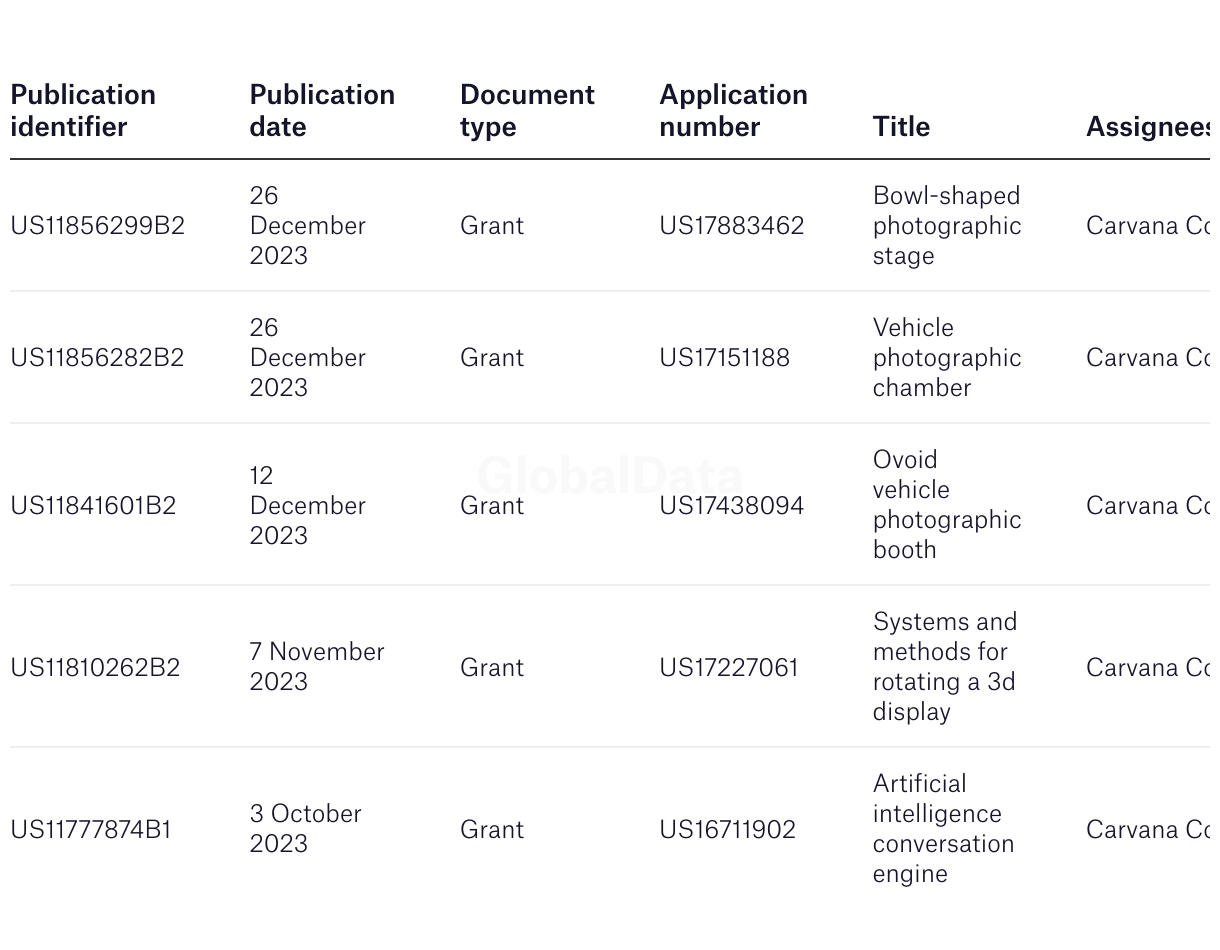1220x950 pixels.
Task: Click the Publication identifier column header
Action: [83, 110]
